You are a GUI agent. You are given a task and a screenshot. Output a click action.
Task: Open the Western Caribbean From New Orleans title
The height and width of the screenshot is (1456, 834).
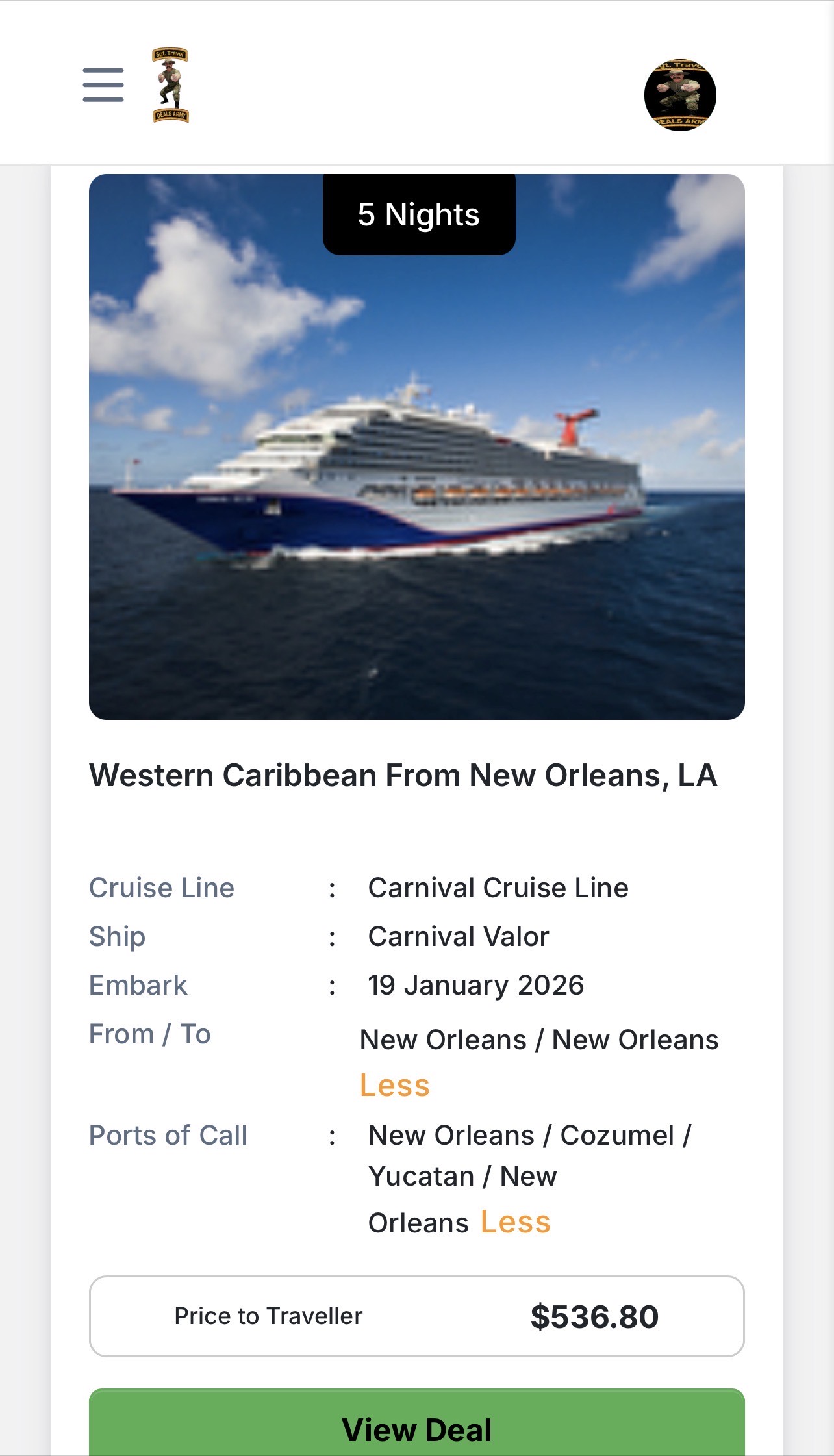coord(403,775)
